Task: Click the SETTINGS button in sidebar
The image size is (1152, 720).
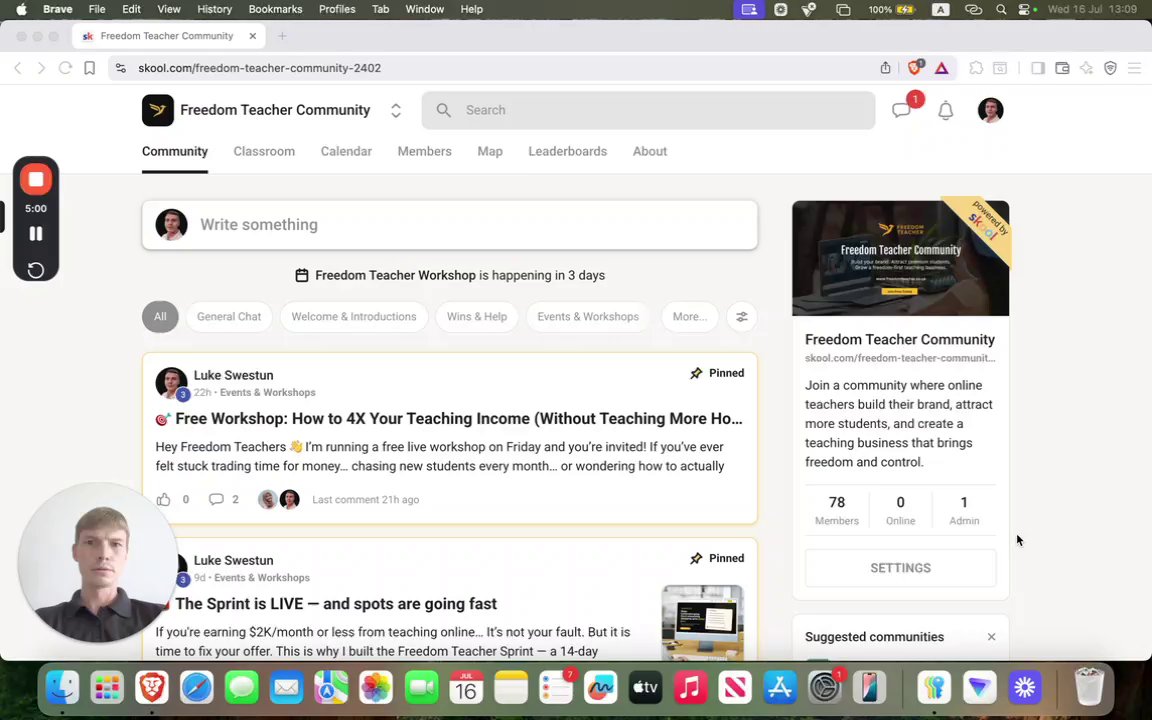Action: (901, 568)
